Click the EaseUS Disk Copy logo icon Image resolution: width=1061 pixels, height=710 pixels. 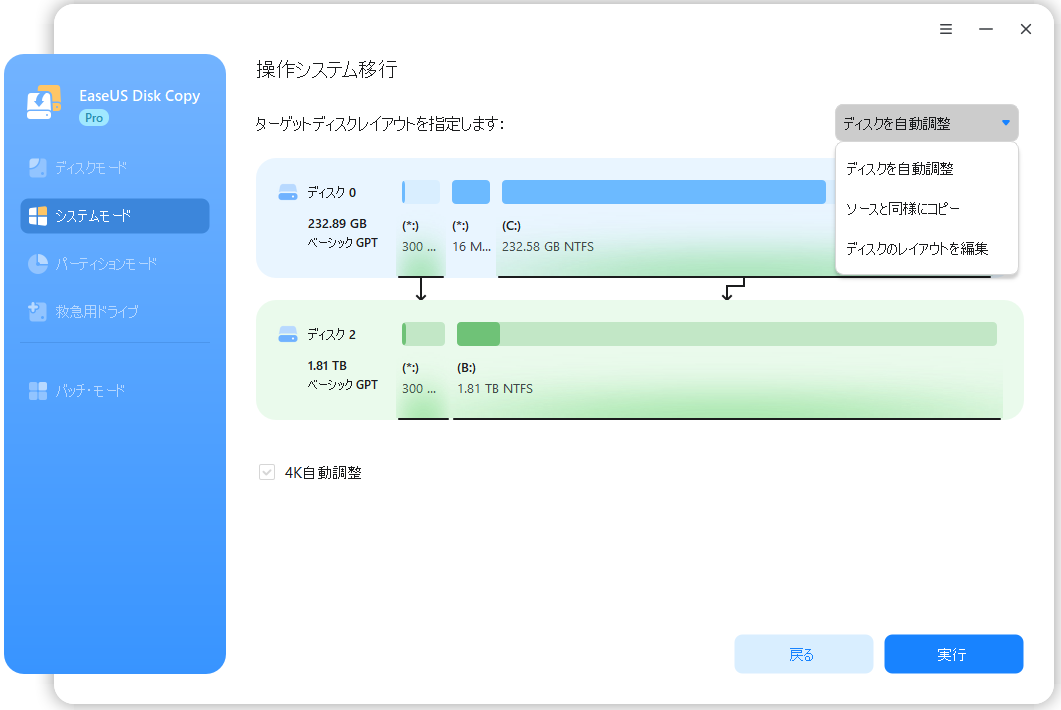tap(43, 102)
